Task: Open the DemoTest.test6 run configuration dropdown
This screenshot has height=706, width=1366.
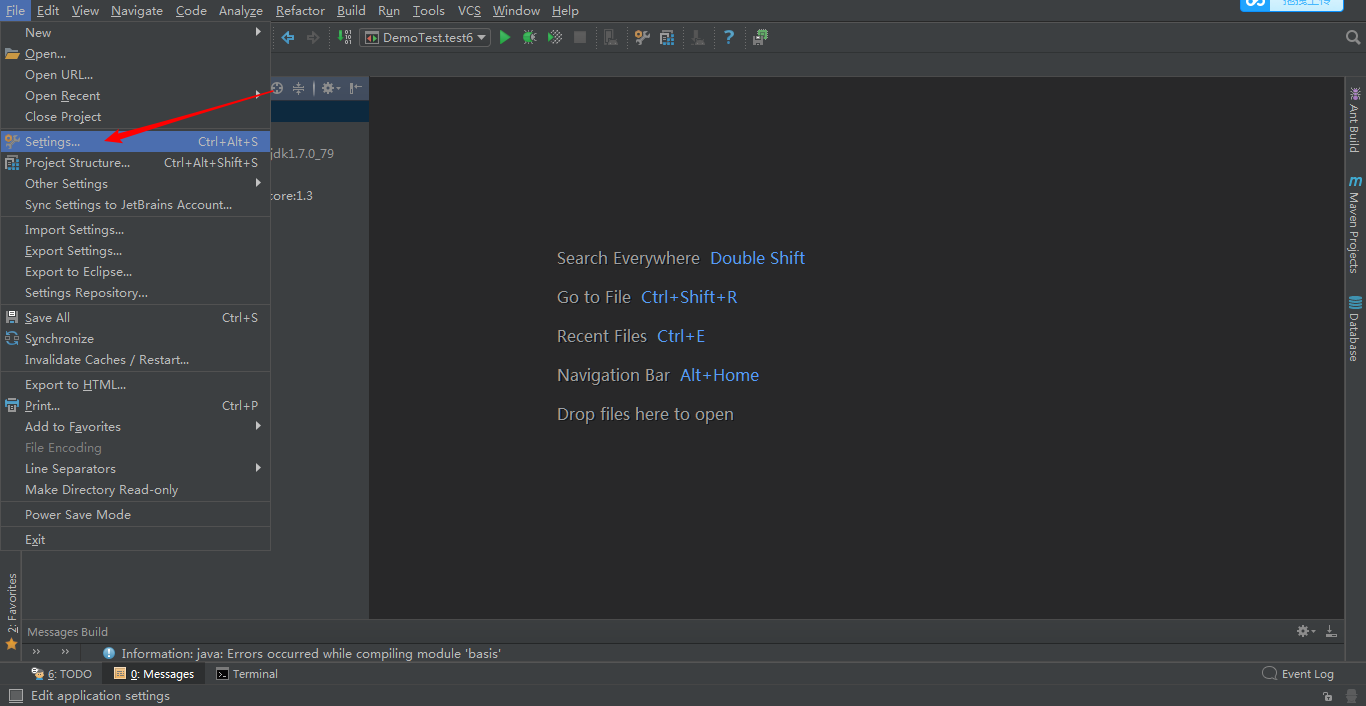Action: coord(425,37)
